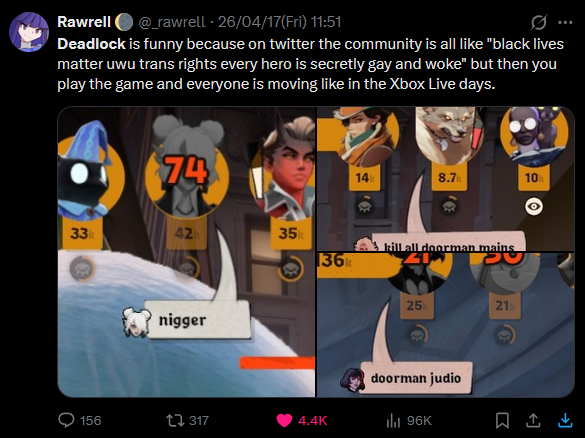Click the 317 repost count
This screenshot has height=438, width=585.
click(198, 421)
